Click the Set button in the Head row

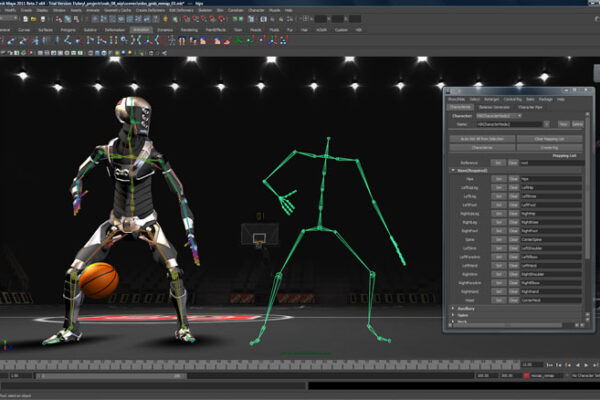pyautogui.click(x=498, y=300)
